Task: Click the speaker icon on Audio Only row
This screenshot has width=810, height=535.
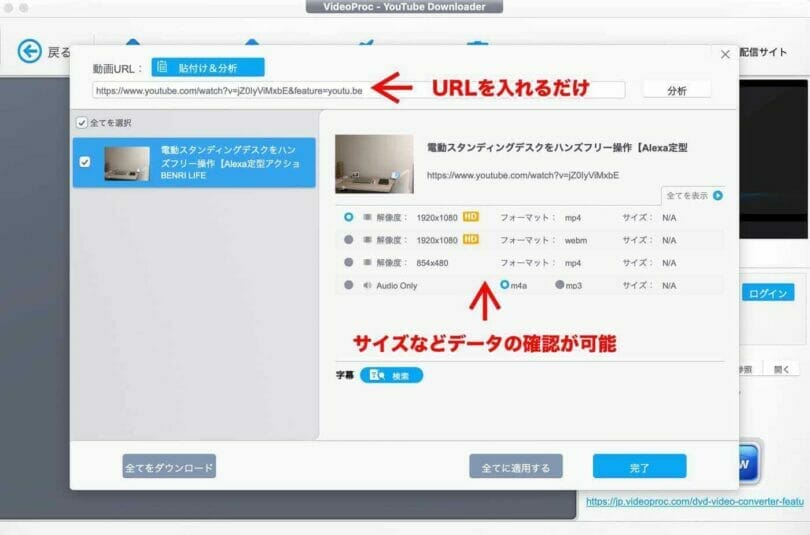Action: (x=367, y=285)
